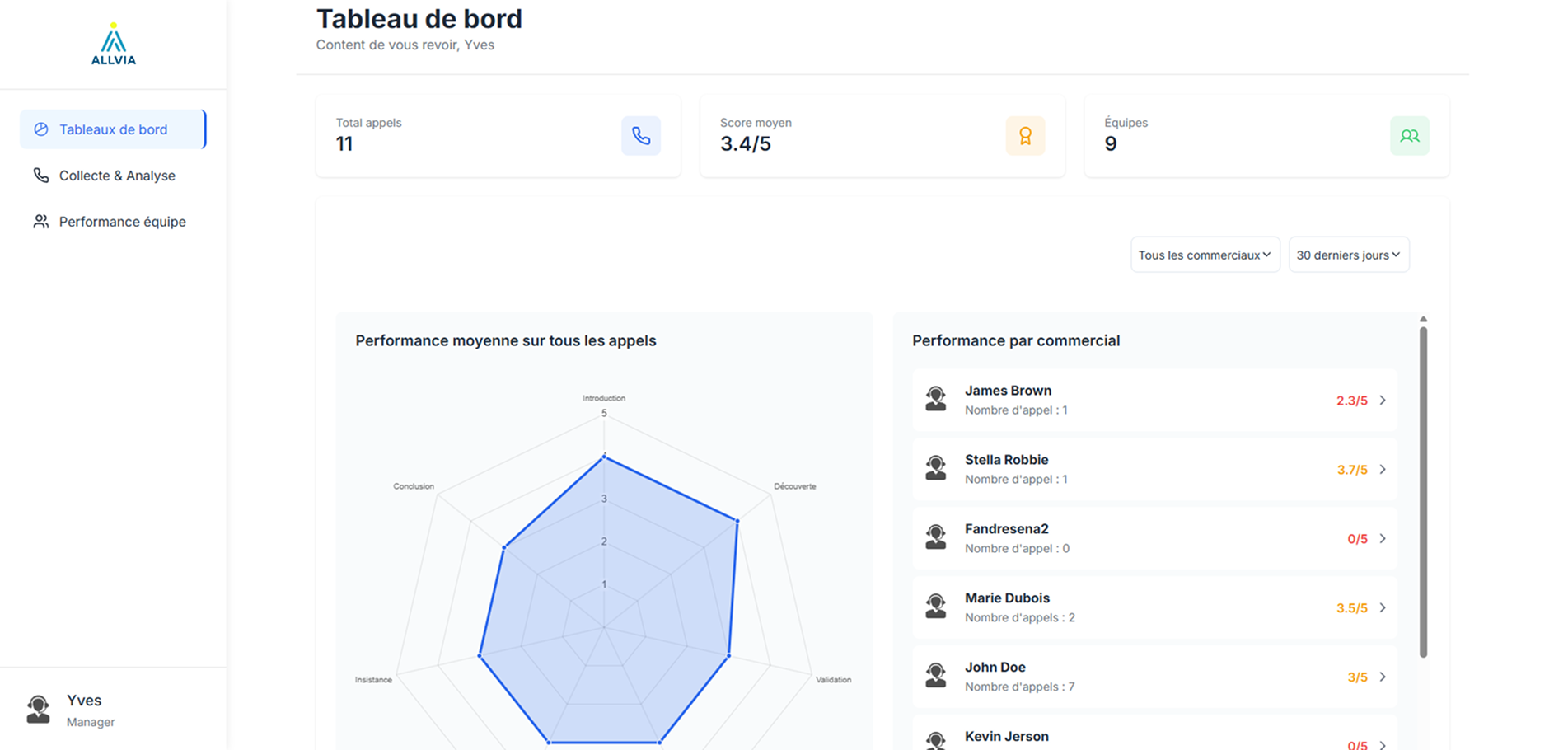Open Stella Robbie's 3.7/5 score
This screenshot has width=1568, height=750.
[x=1351, y=470]
